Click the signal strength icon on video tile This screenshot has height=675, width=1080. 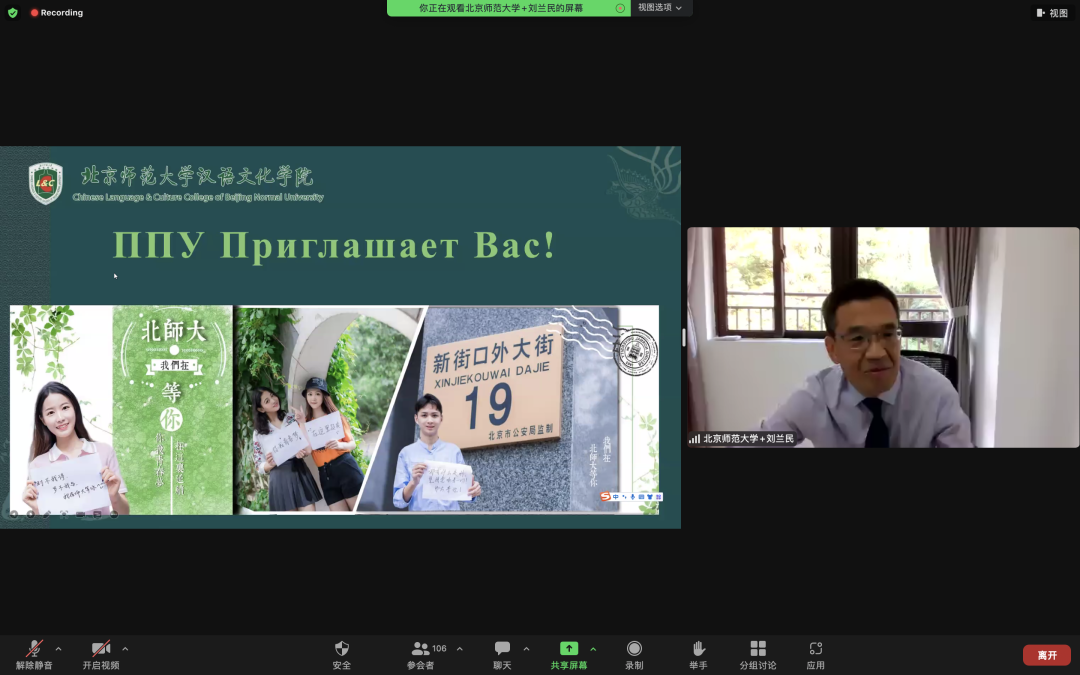694,439
